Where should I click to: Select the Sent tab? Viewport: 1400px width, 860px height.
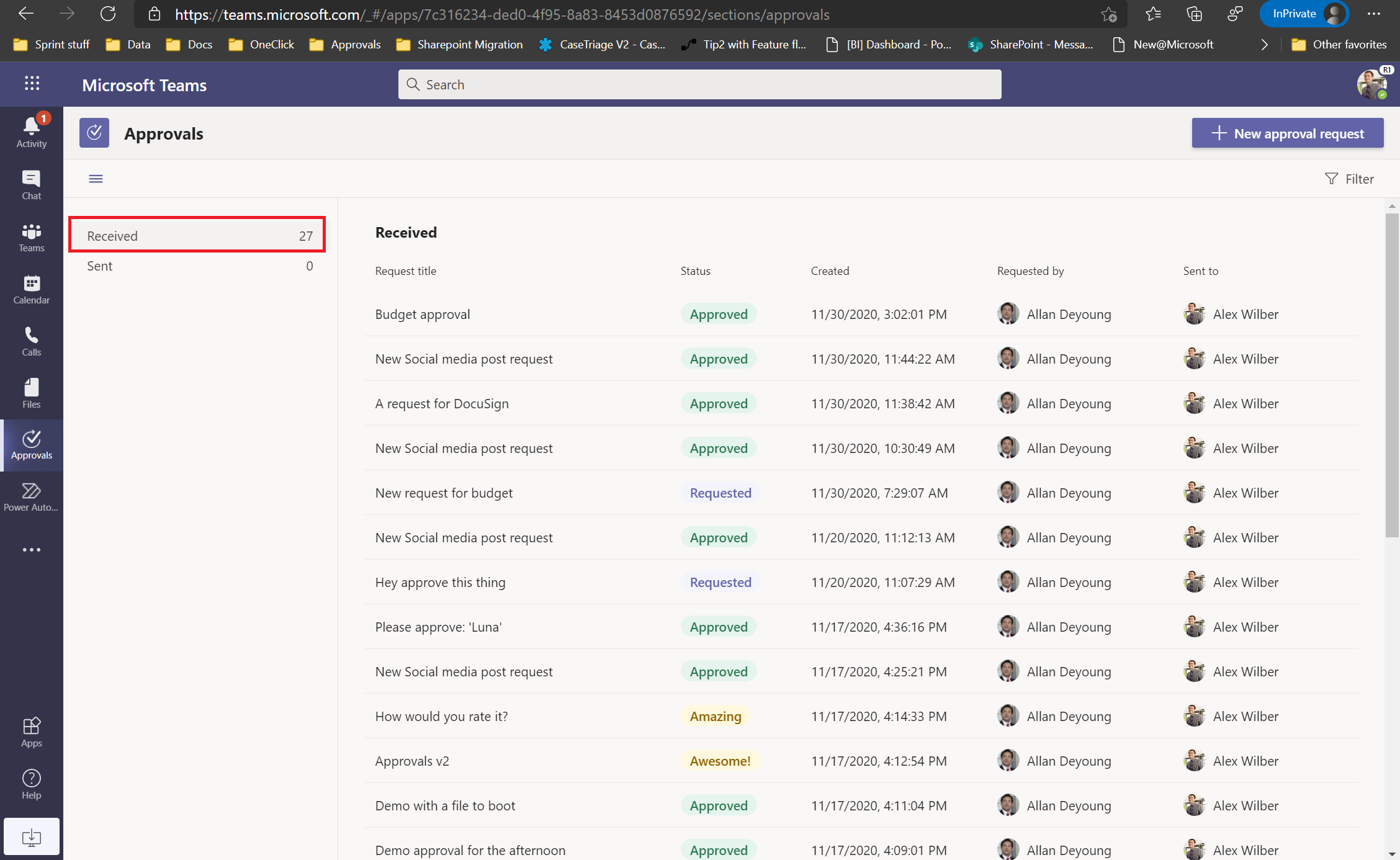click(200, 265)
